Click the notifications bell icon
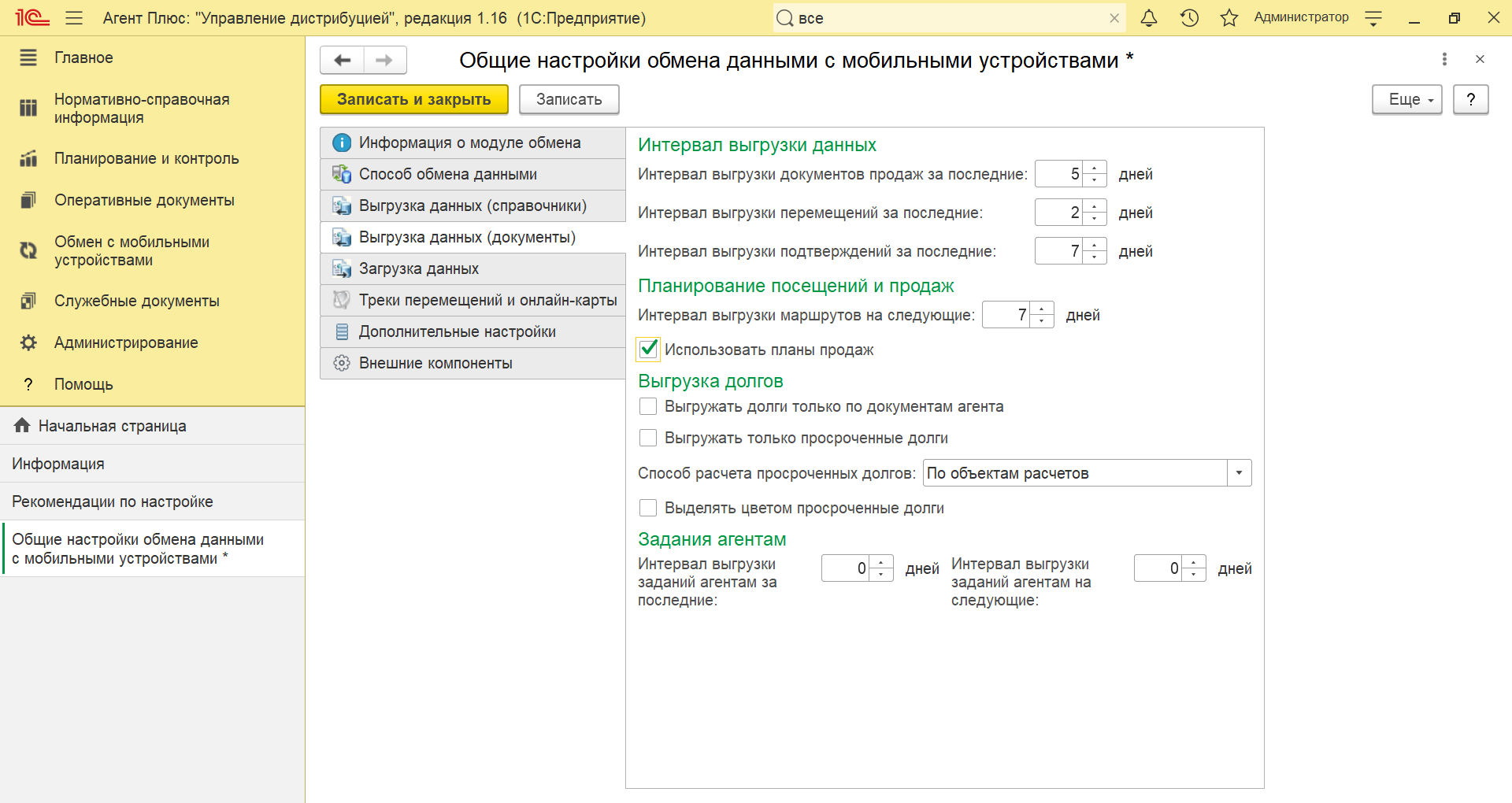 click(x=1149, y=18)
